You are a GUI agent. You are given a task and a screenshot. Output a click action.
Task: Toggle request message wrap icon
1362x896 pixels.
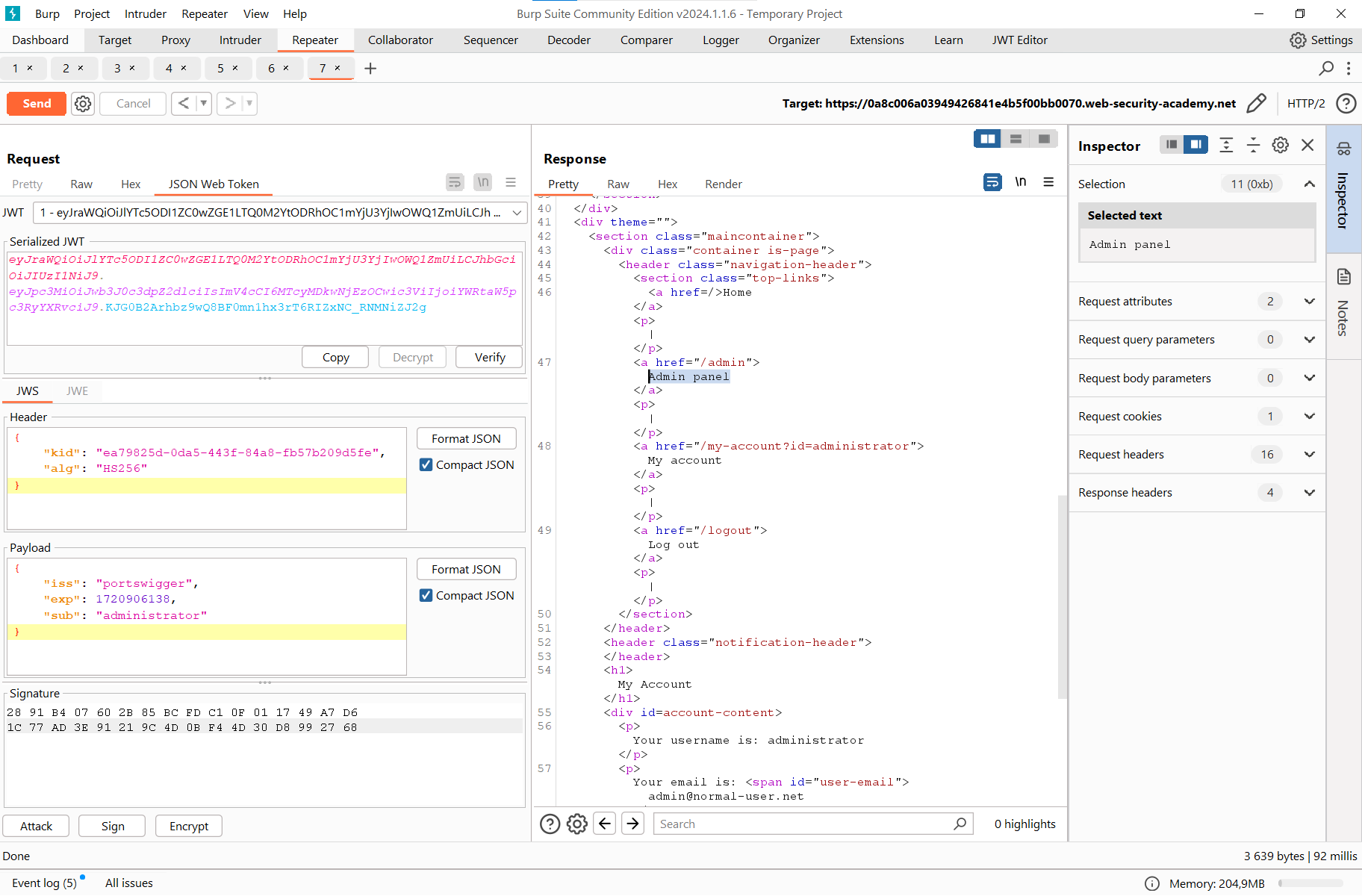(x=455, y=182)
